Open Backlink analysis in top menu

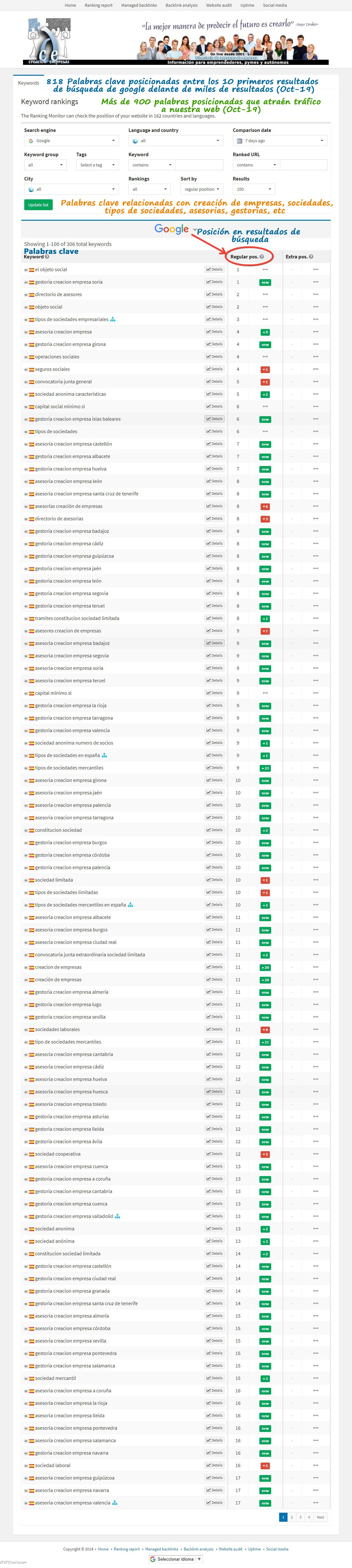click(181, 5)
